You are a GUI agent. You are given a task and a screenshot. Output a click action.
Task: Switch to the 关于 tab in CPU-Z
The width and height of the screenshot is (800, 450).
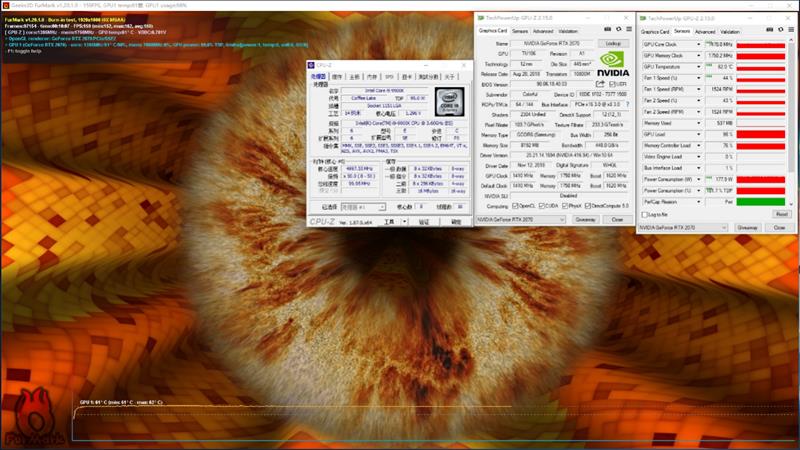pos(449,77)
